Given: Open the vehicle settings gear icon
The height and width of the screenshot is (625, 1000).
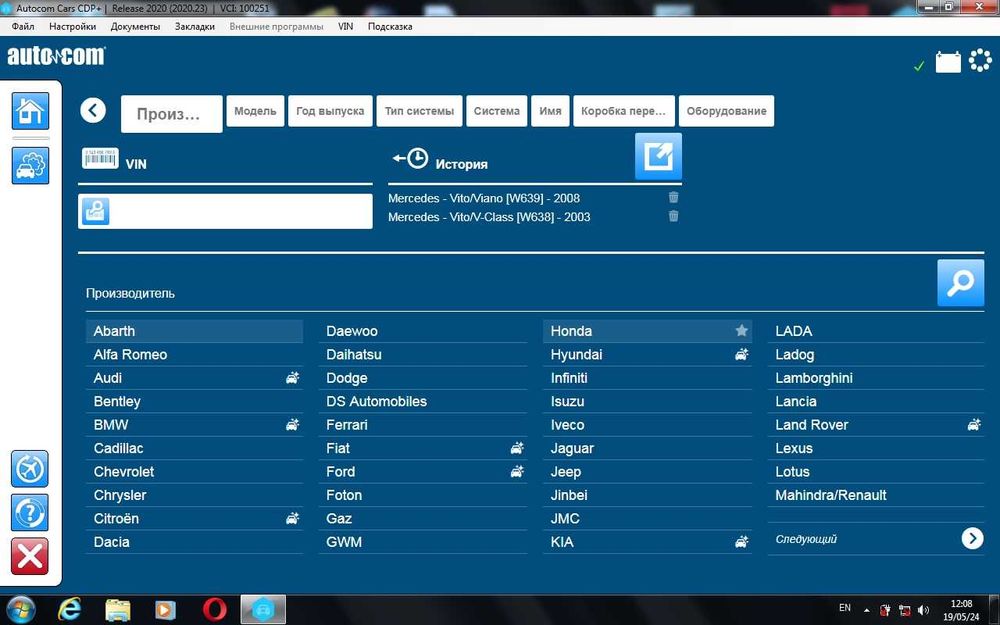Looking at the screenshot, I should pyautogui.click(x=30, y=166).
